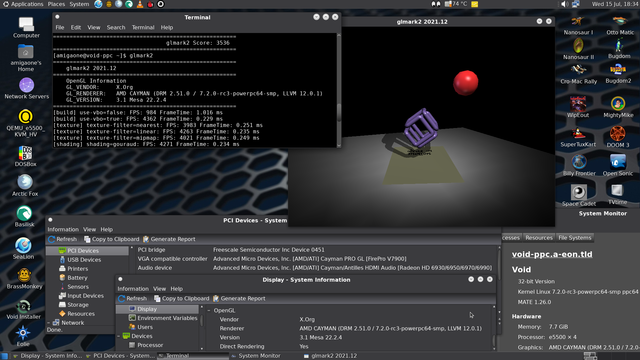
Task: Launch Space Cadet pinball icon
Action: pos(578,196)
